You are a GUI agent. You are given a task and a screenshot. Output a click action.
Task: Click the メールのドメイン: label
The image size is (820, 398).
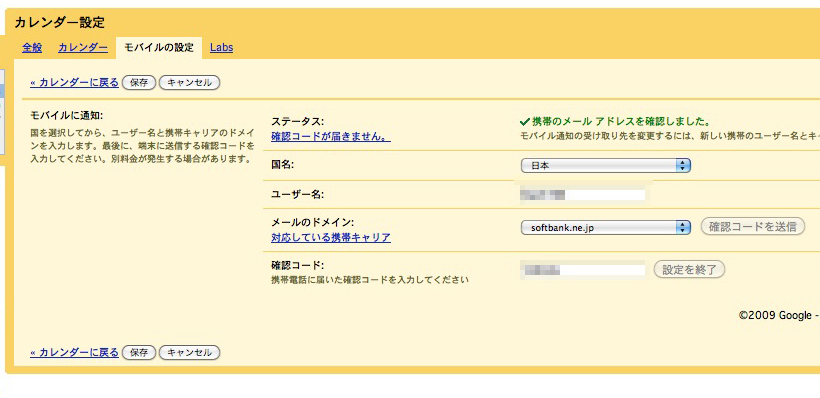[x=313, y=222]
